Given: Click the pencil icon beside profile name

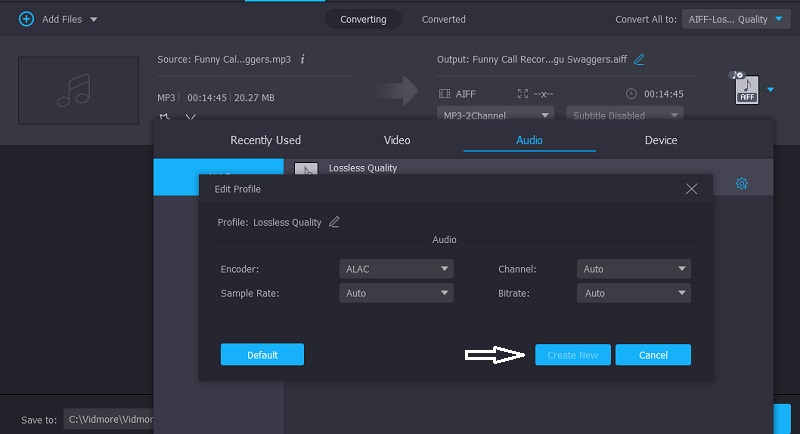Looking at the screenshot, I should tap(334, 222).
